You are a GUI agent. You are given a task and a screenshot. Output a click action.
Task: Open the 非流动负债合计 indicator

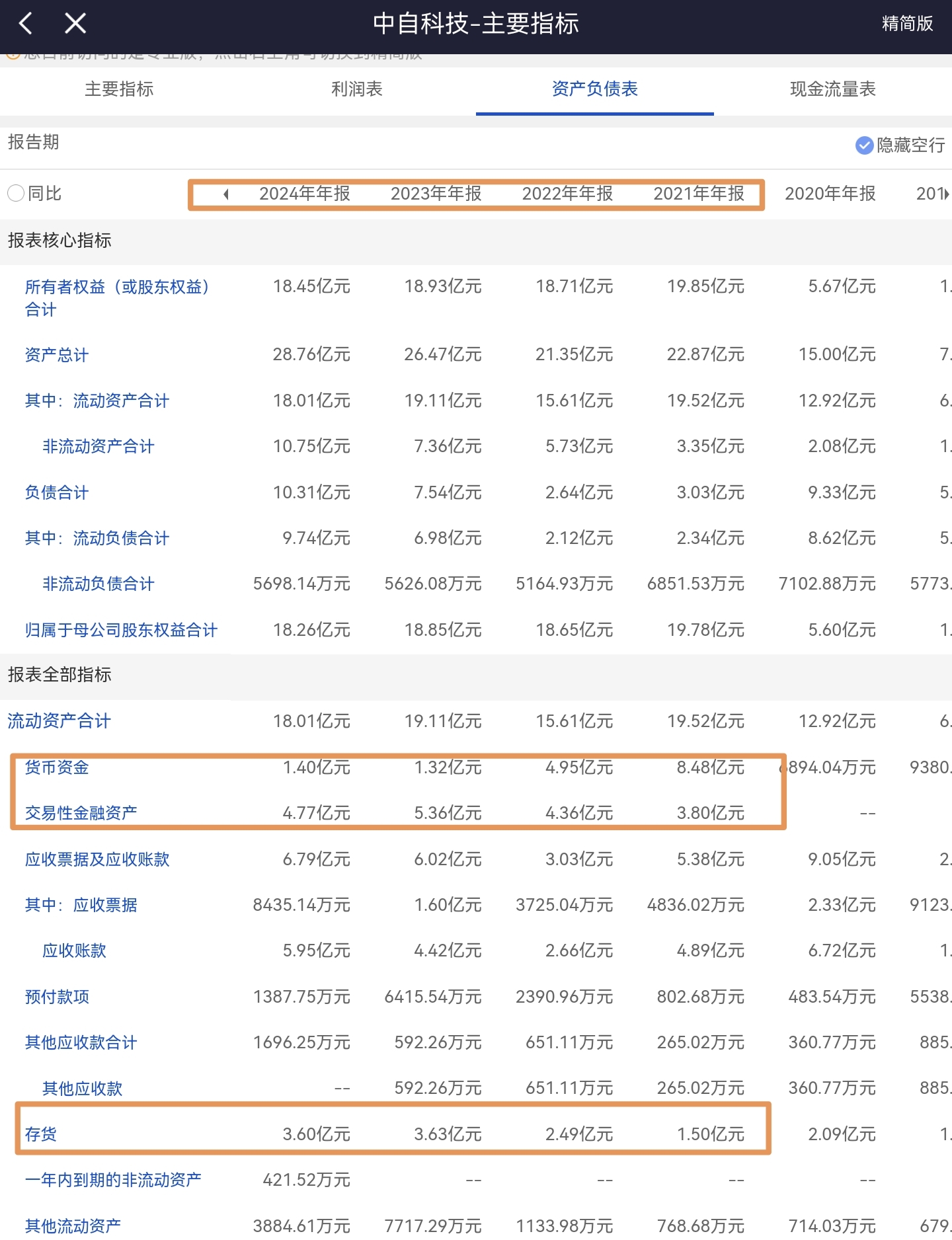(x=99, y=584)
